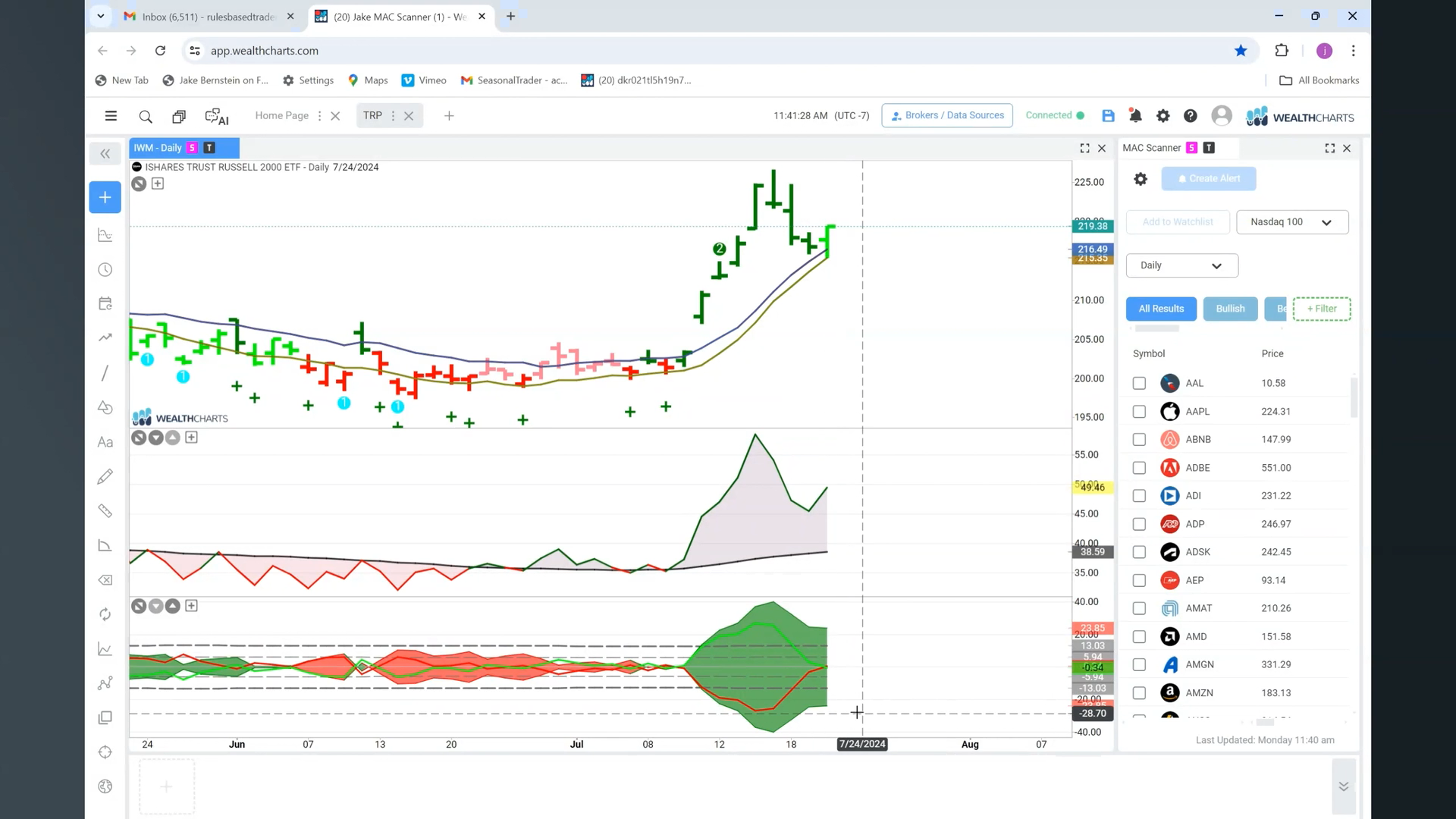Click empty add-widget placeholder below chart
The width and height of the screenshot is (1456, 819).
(x=166, y=787)
